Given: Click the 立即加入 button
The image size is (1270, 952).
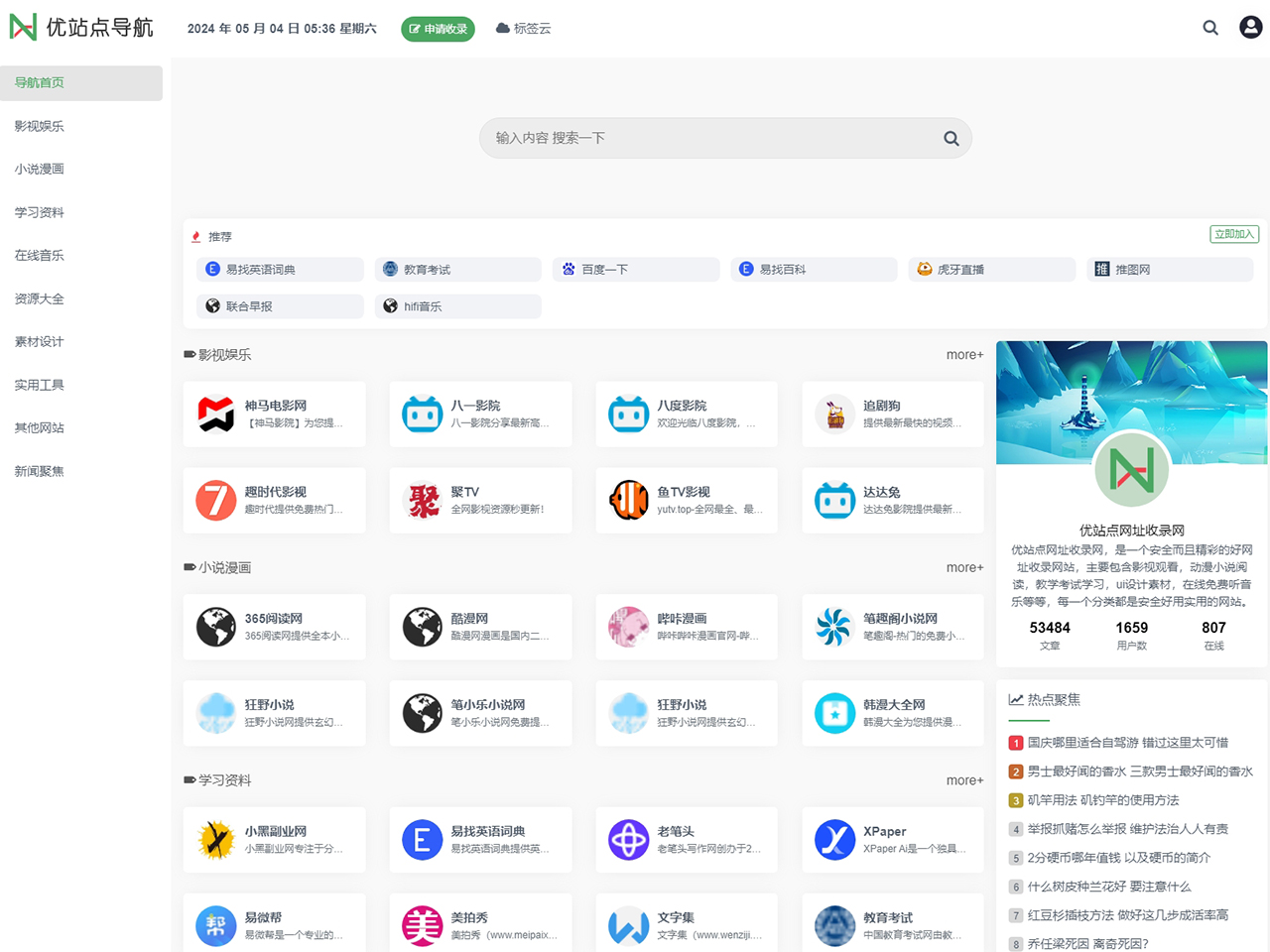Looking at the screenshot, I should (x=1234, y=234).
